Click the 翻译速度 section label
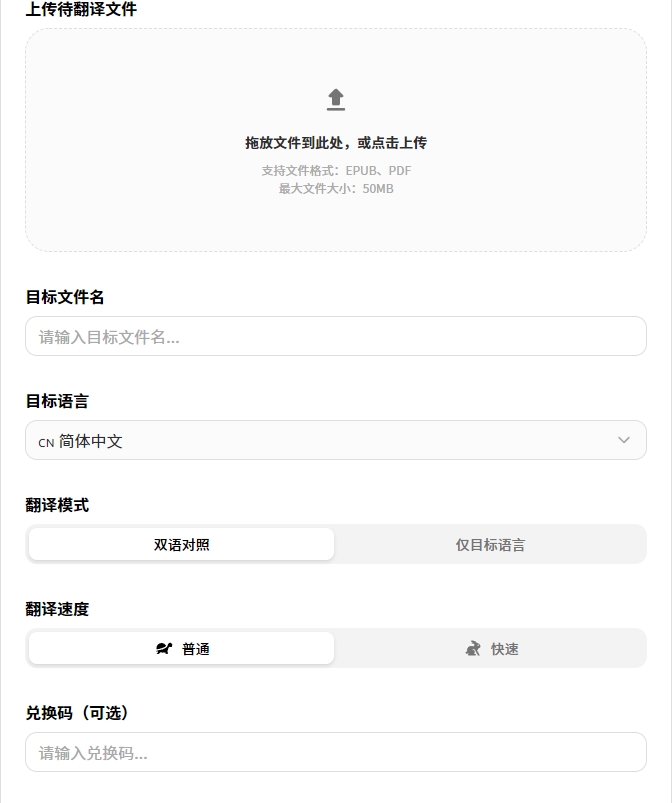Image resolution: width=672 pixels, height=803 pixels. (57, 609)
